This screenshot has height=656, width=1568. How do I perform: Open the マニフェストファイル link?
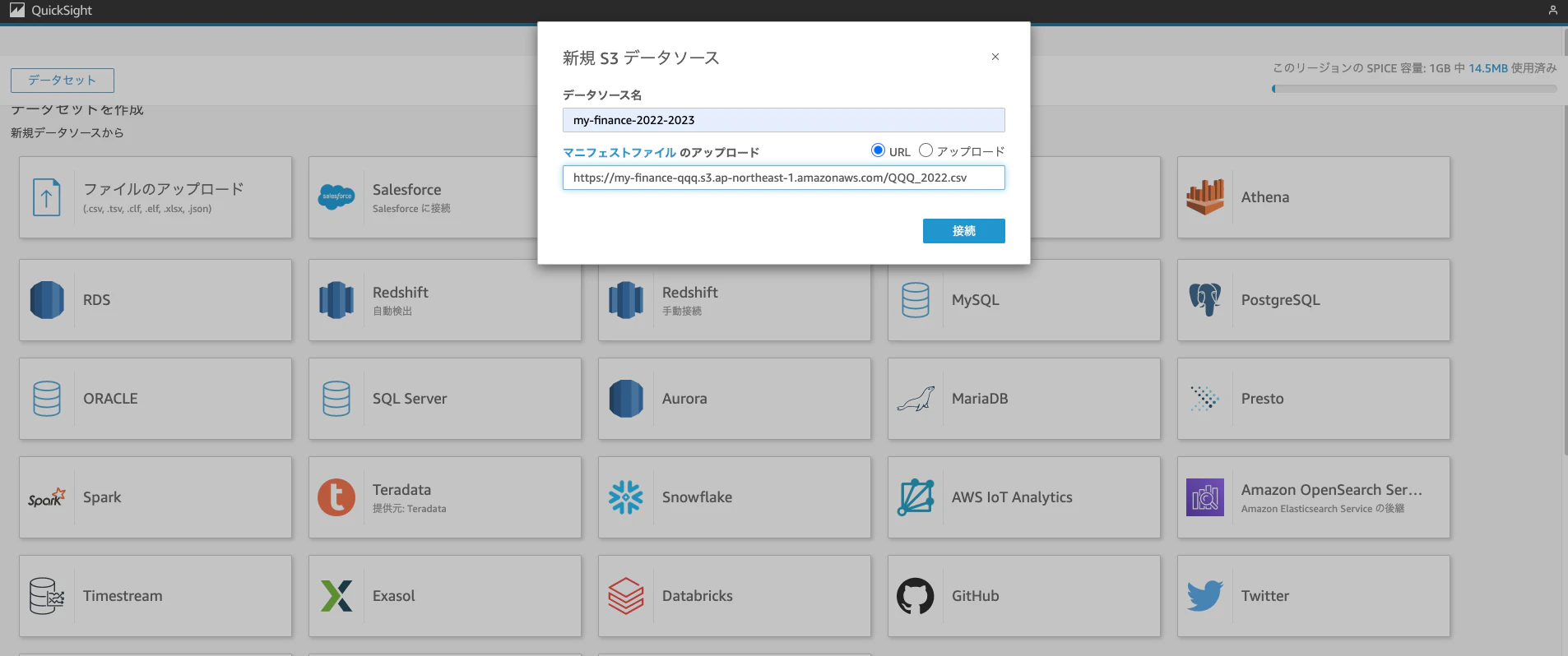[619, 152]
